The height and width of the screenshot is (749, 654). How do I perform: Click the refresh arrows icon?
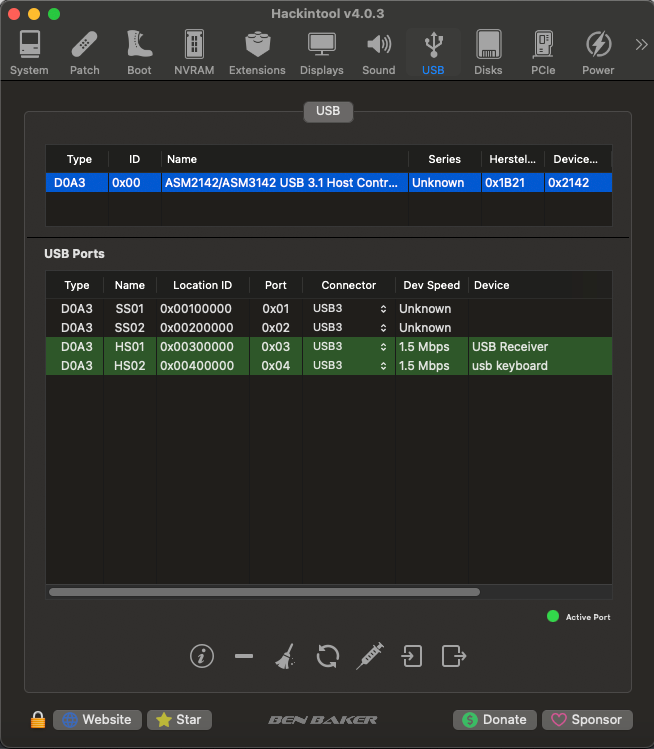(327, 656)
